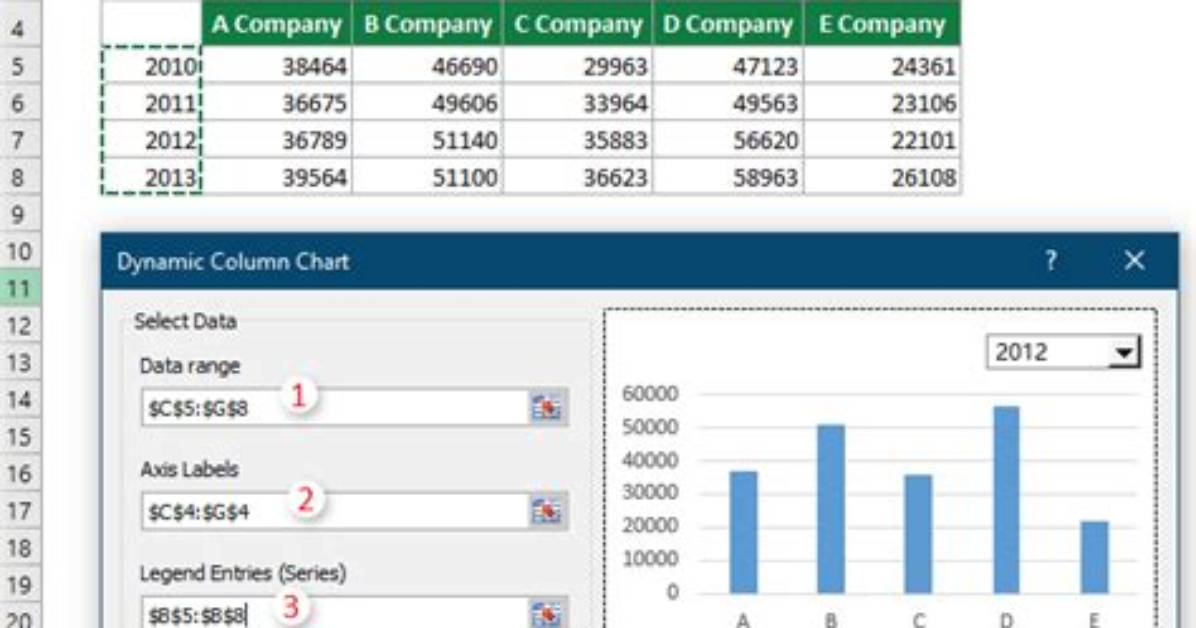The height and width of the screenshot is (628, 1196).
Task: Click cell with value 23106
Action: point(883,103)
